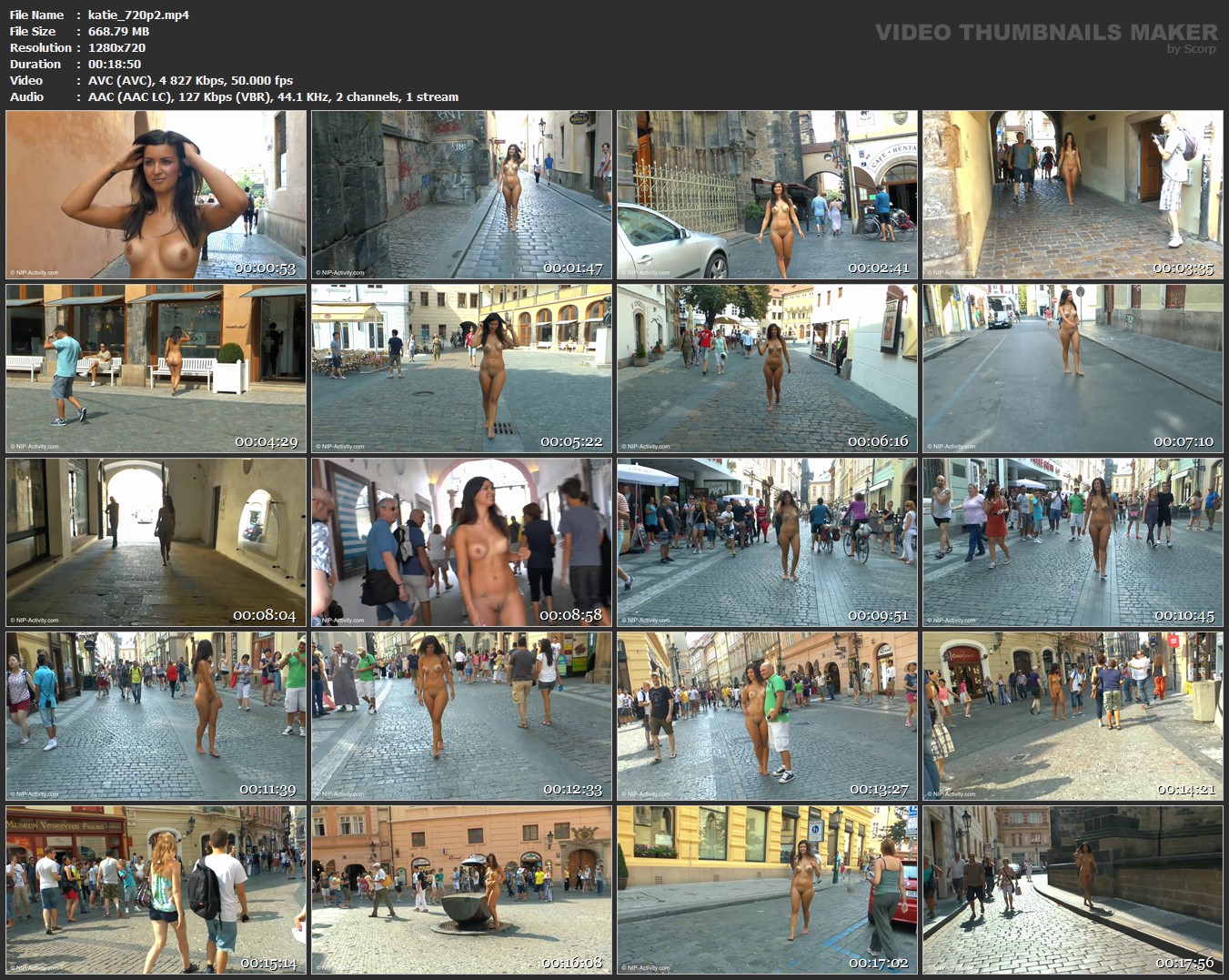Open the frame at 00:01:47

462,195
